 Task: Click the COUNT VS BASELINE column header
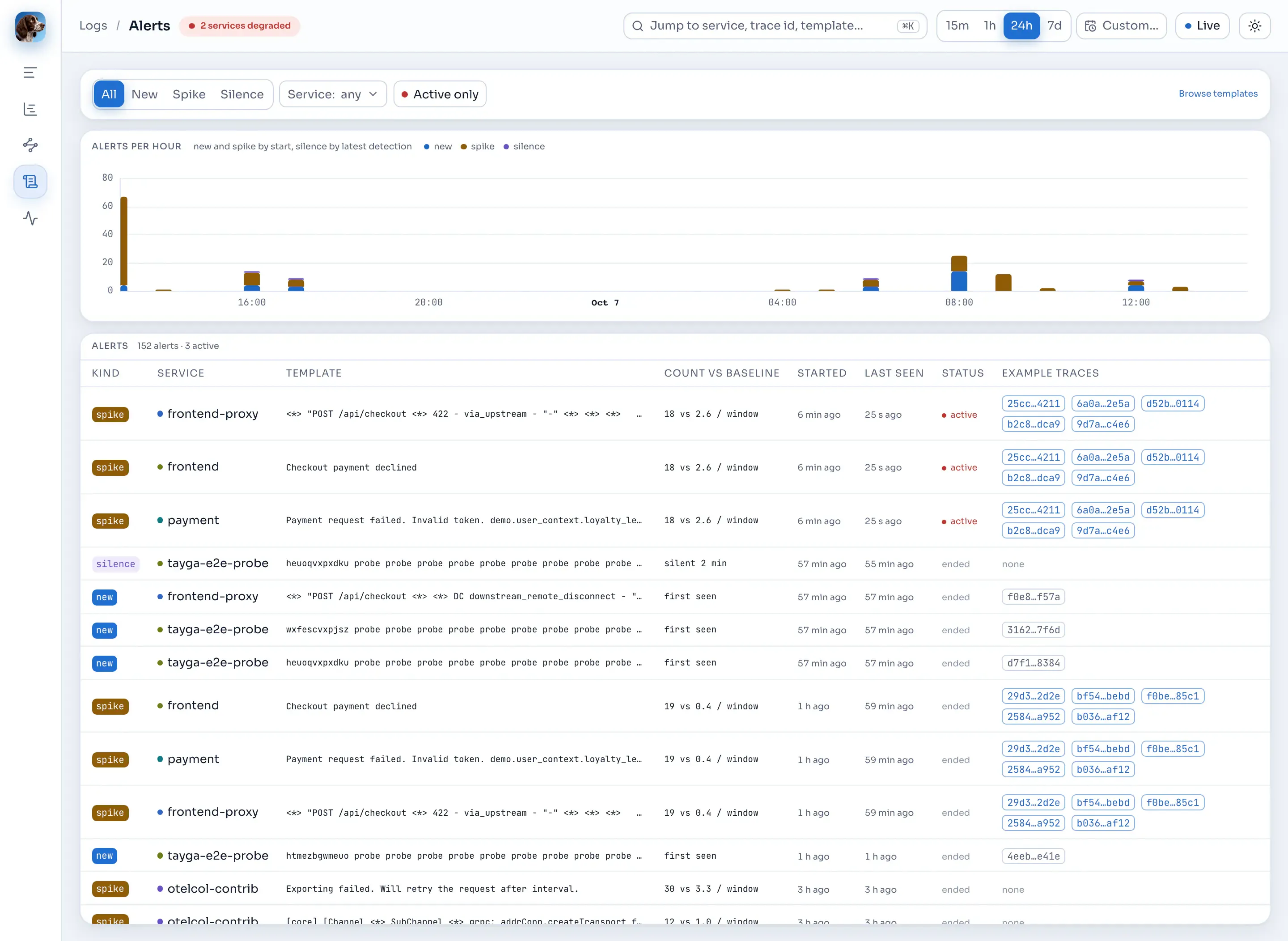pyautogui.click(x=722, y=373)
